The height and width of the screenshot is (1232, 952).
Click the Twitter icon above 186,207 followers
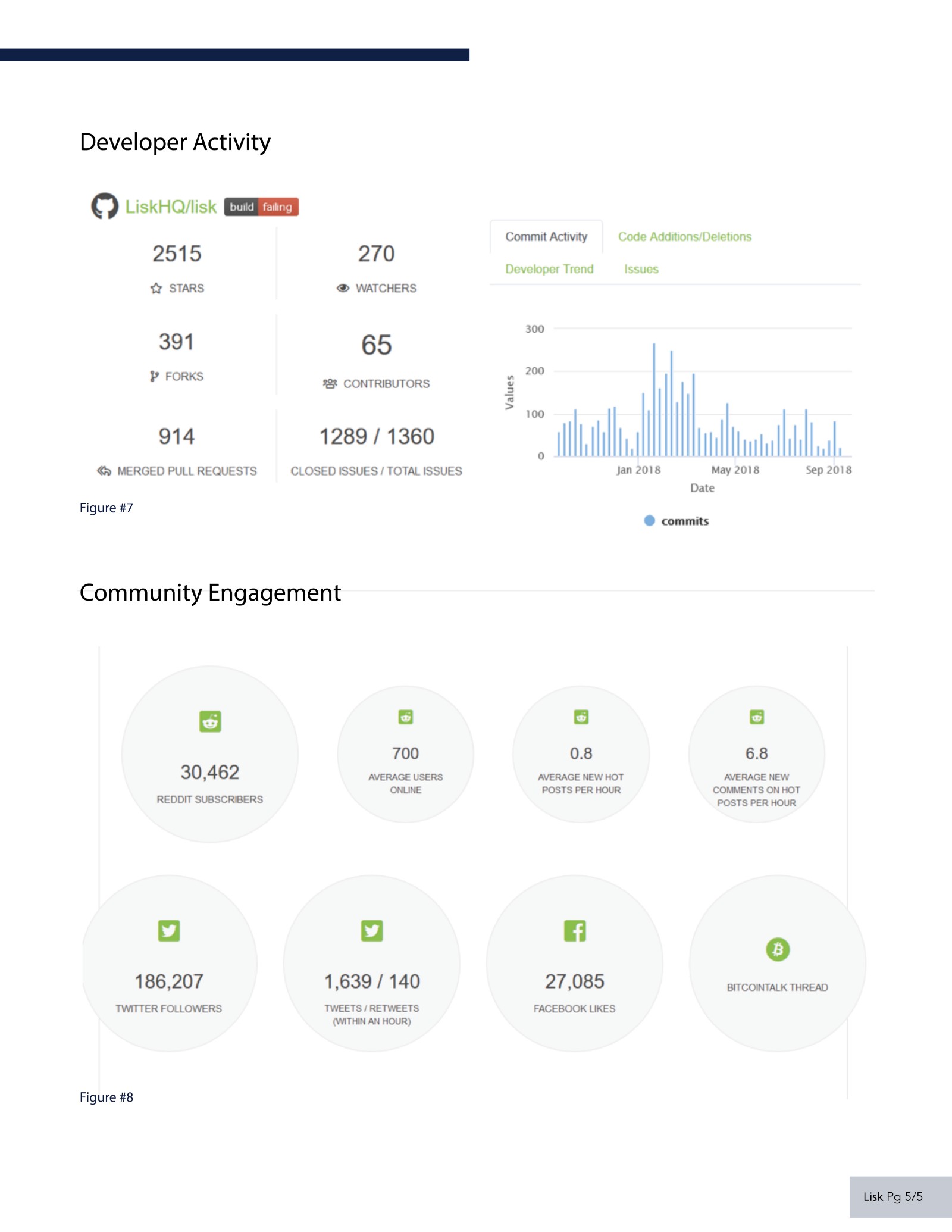pos(169,930)
